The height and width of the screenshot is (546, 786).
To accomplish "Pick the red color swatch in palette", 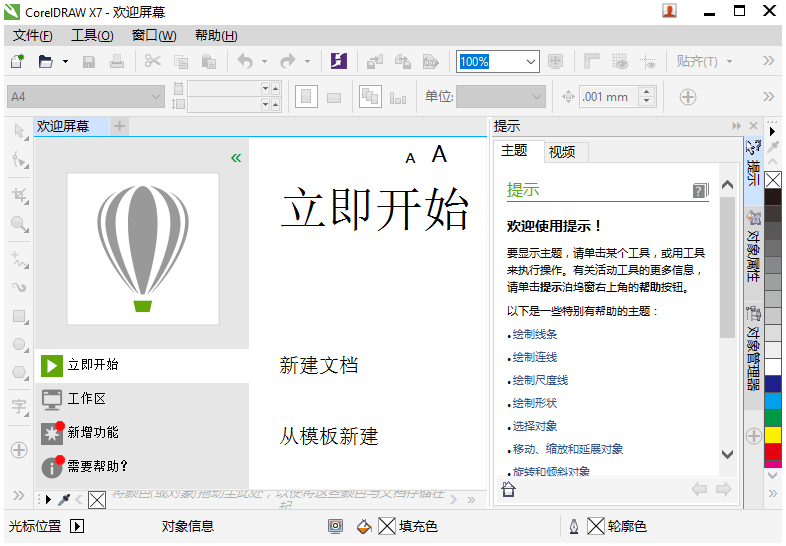I will (772, 451).
